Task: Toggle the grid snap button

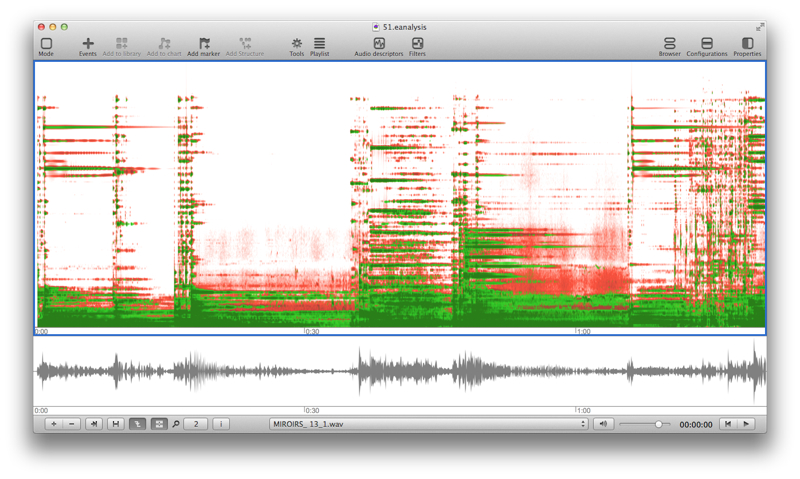Action: [x=159, y=424]
